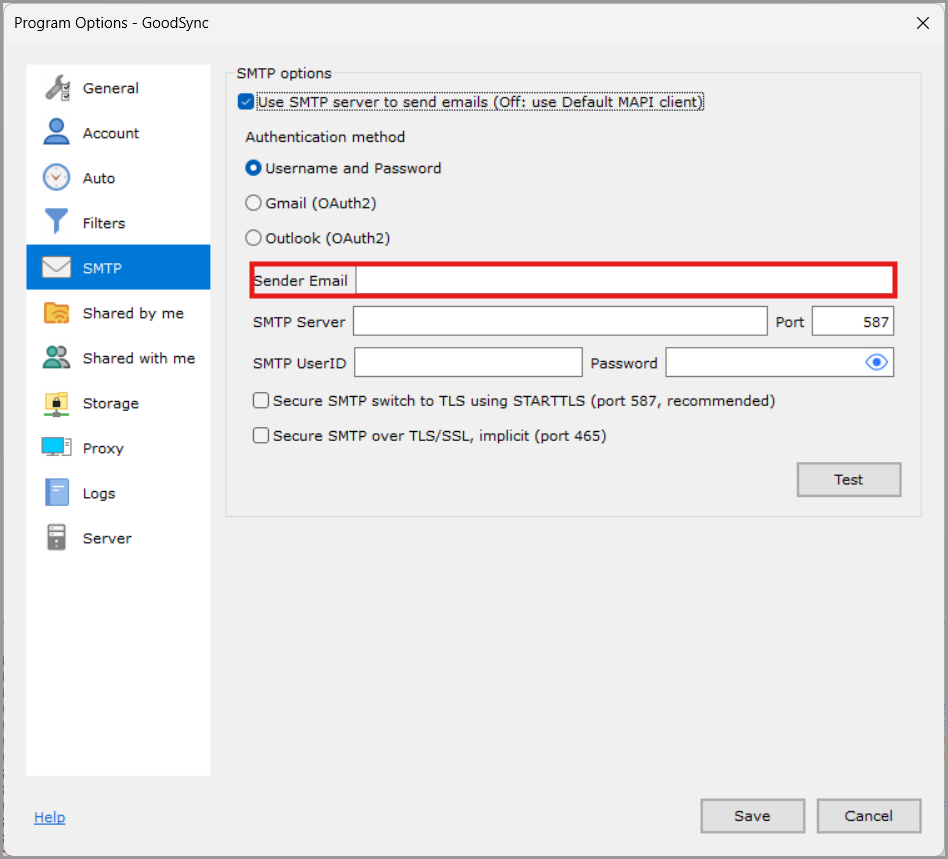Image resolution: width=948 pixels, height=859 pixels.
Task: Select Username and Password authentication
Action: point(253,168)
